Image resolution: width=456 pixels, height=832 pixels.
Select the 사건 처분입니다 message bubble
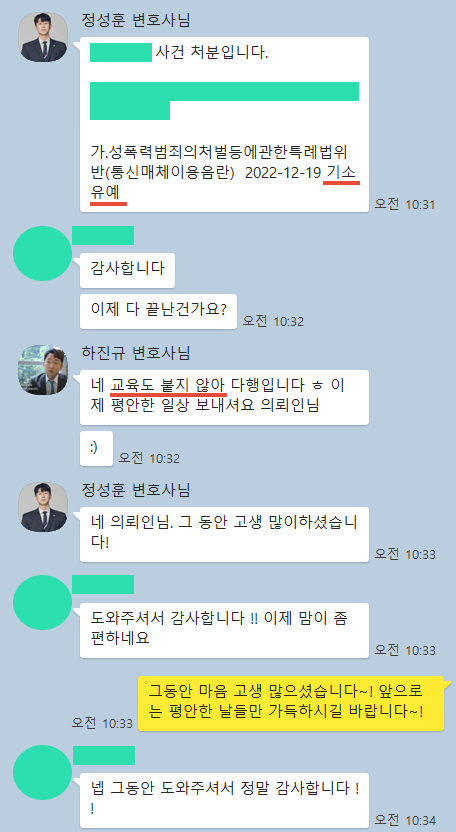[x=225, y=125]
